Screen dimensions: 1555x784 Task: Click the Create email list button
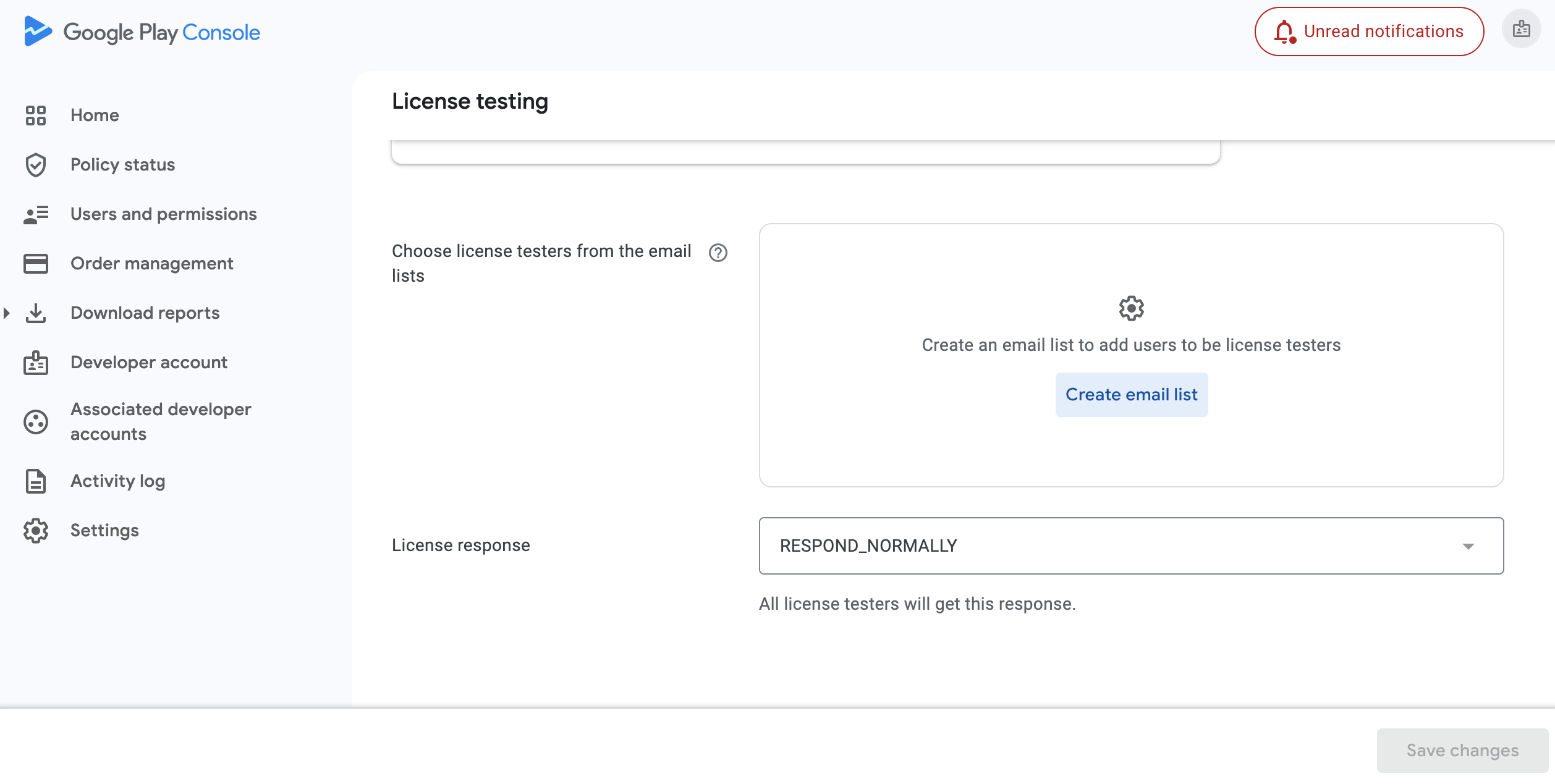[1130, 394]
